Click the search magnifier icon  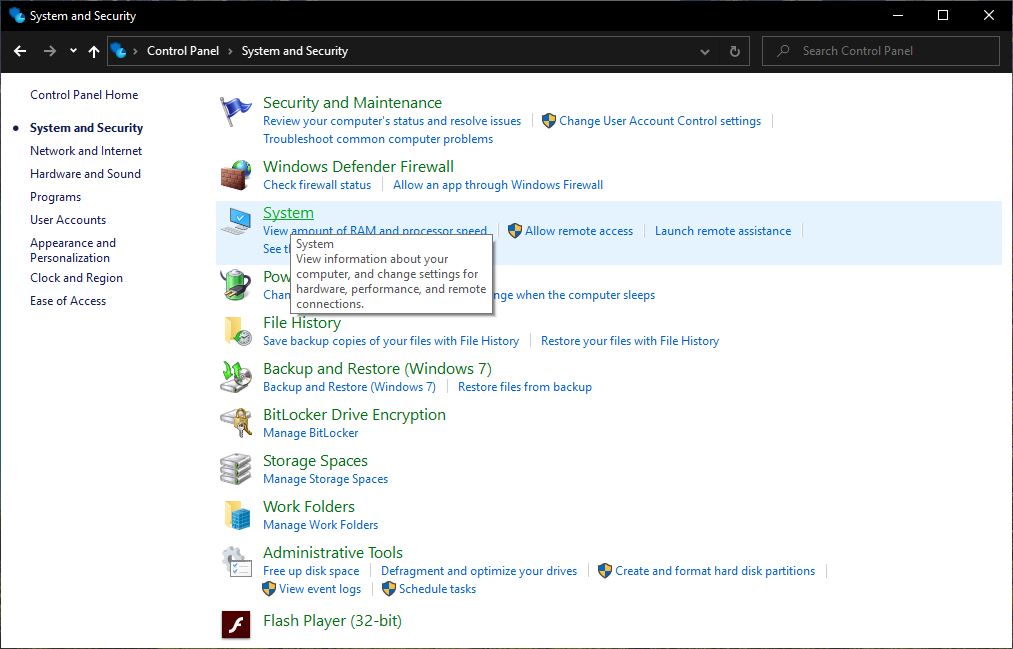783,50
